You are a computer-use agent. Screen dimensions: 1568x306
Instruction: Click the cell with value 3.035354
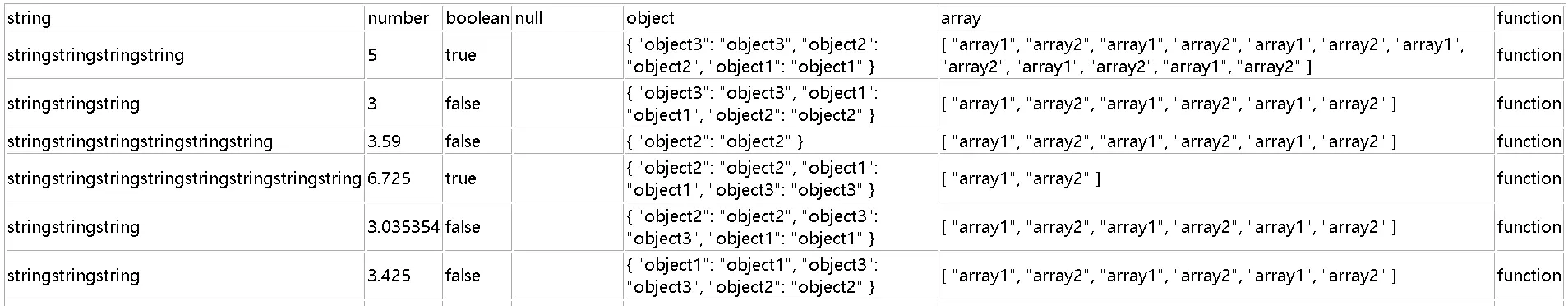[x=404, y=226]
